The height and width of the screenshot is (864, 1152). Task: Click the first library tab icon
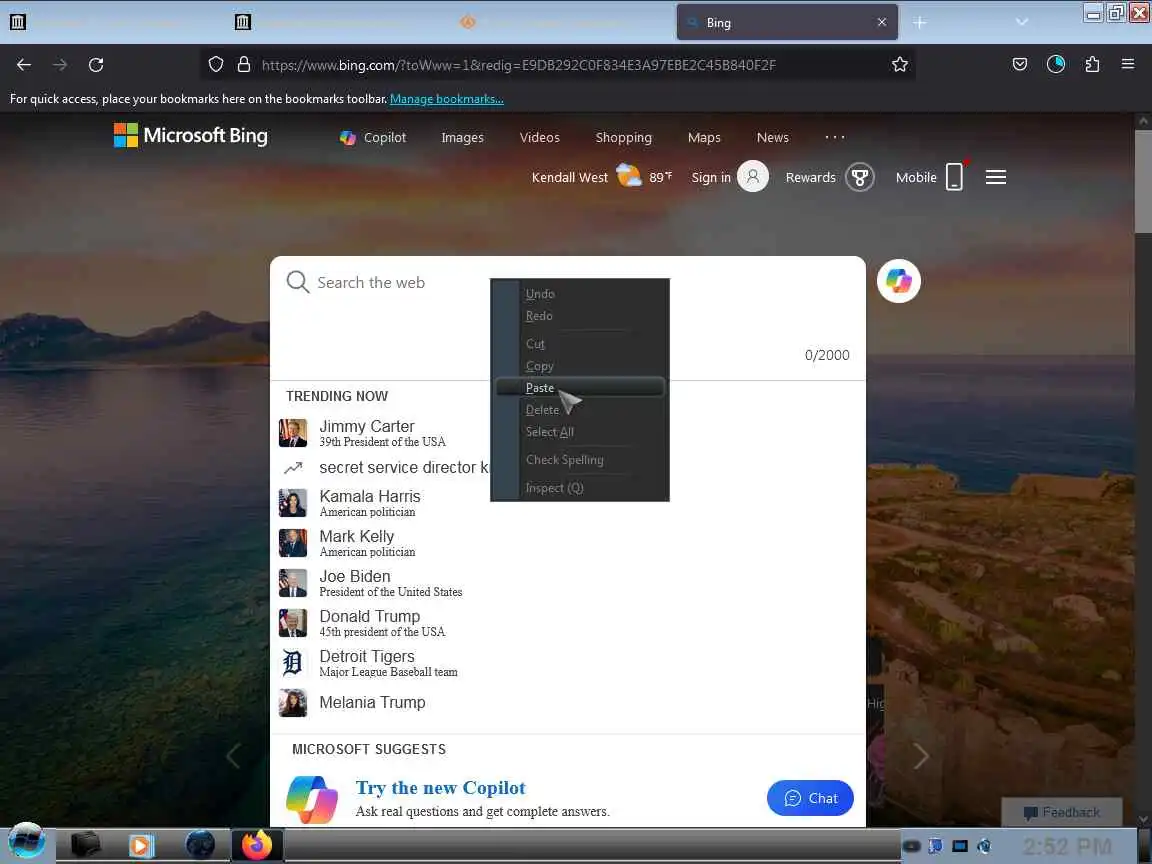pyautogui.click(x=18, y=22)
